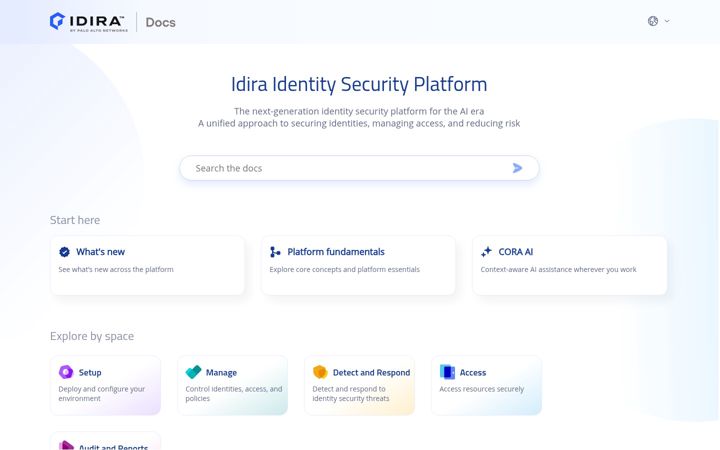Click the Docs header link
This screenshot has width=720, height=450.
point(160,22)
